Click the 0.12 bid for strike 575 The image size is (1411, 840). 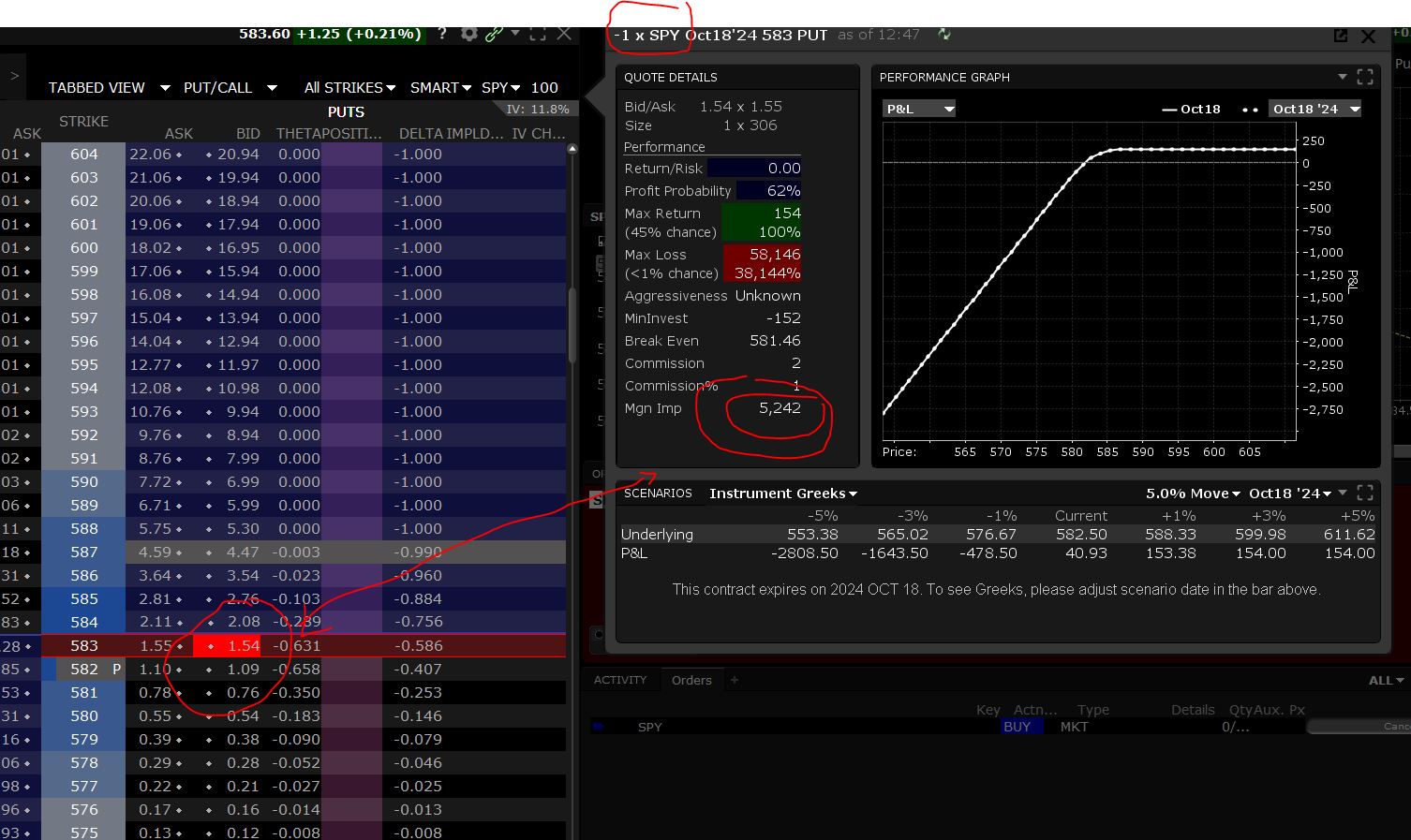244,833
